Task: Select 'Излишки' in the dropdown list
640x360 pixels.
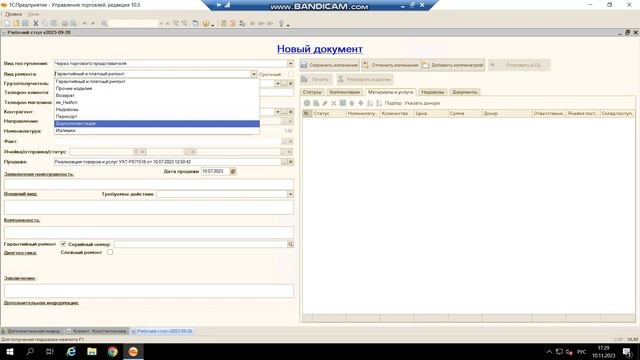Action: pyautogui.click(x=157, y=131)
